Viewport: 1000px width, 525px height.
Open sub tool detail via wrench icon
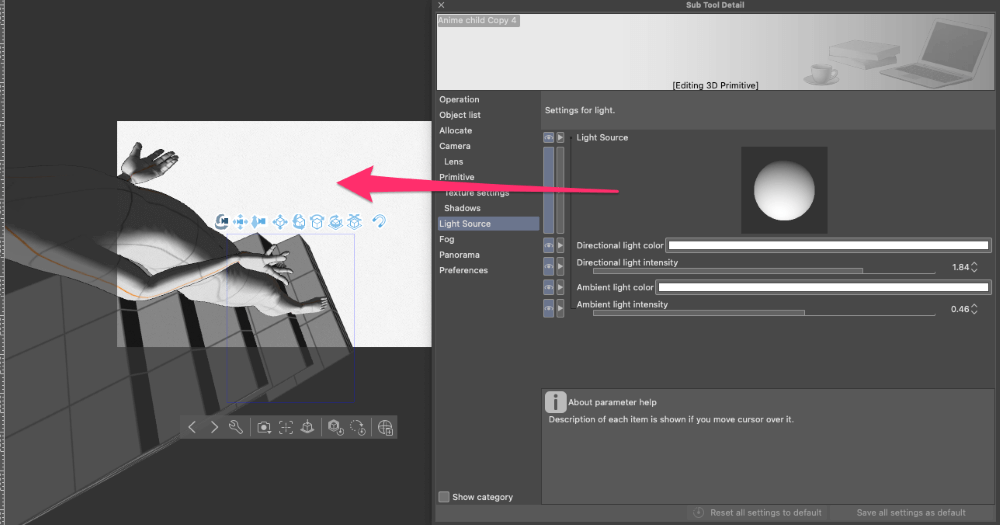point(235,427)
